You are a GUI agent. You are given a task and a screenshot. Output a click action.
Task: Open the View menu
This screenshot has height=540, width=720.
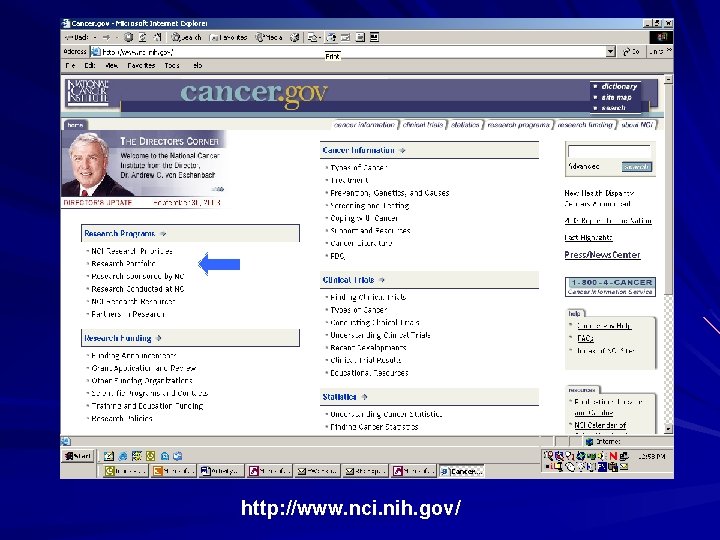[112, 66]
